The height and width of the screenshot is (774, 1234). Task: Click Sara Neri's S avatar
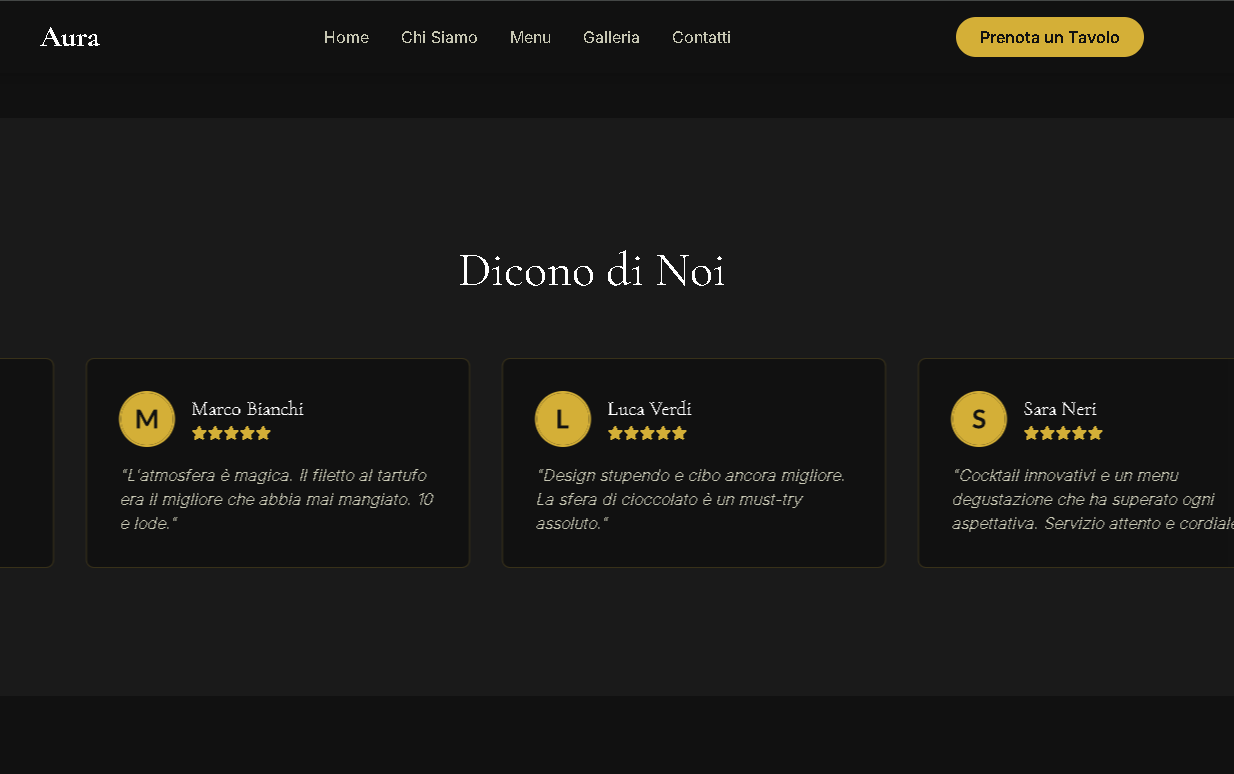point(979,419)
